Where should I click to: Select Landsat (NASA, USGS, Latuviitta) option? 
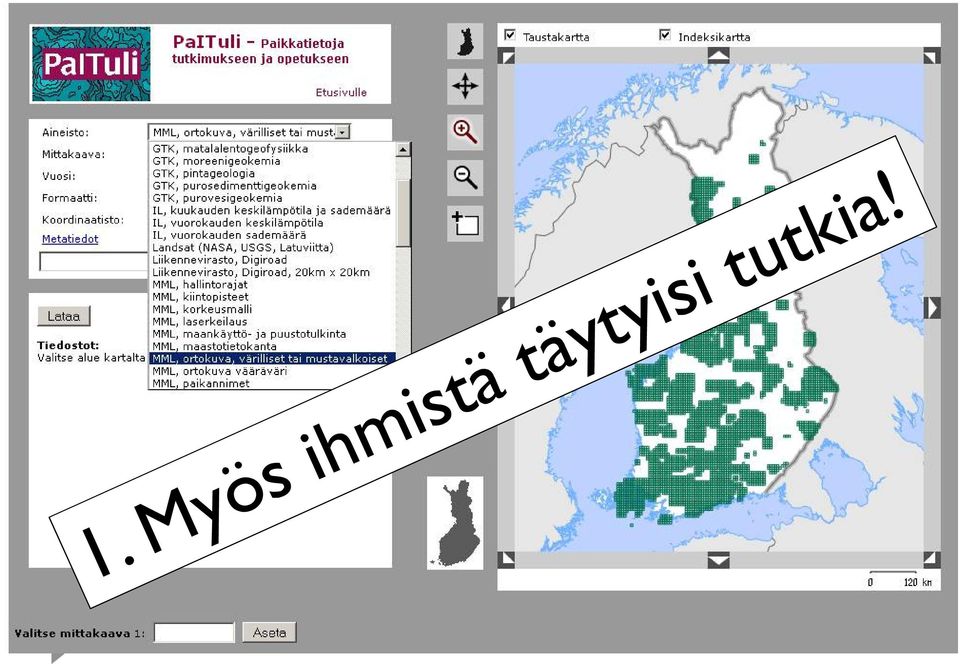(272, 247)
